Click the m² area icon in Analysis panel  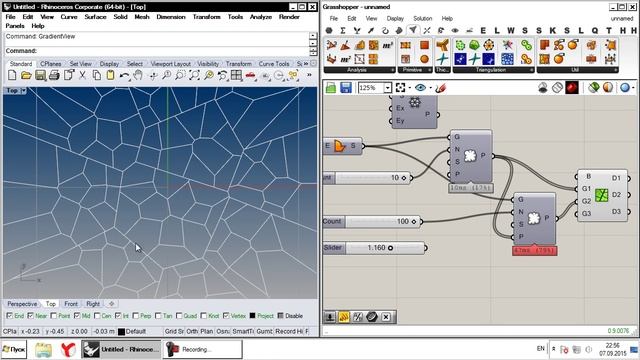point(345,59)
